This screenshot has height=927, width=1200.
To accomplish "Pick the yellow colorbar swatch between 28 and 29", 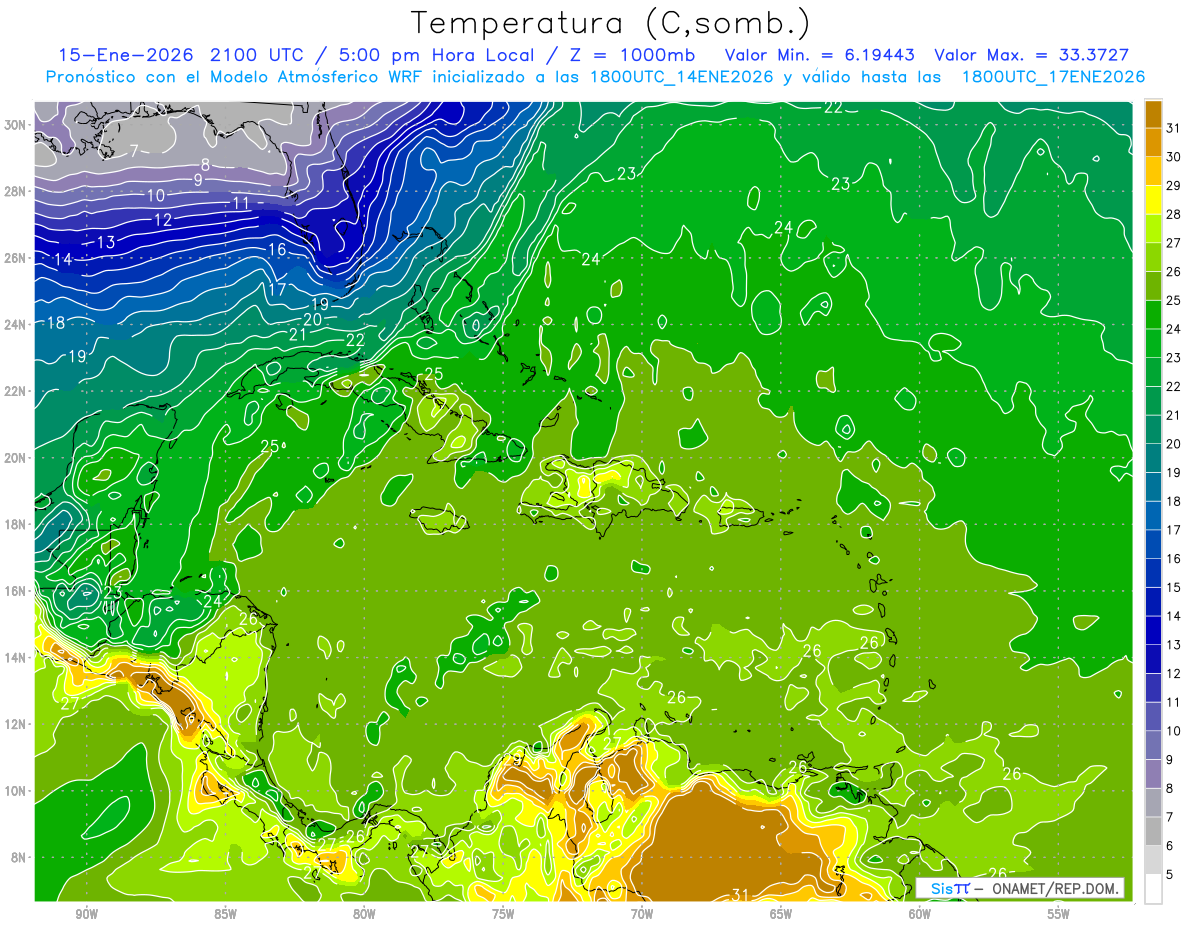I will (1153, 201).
